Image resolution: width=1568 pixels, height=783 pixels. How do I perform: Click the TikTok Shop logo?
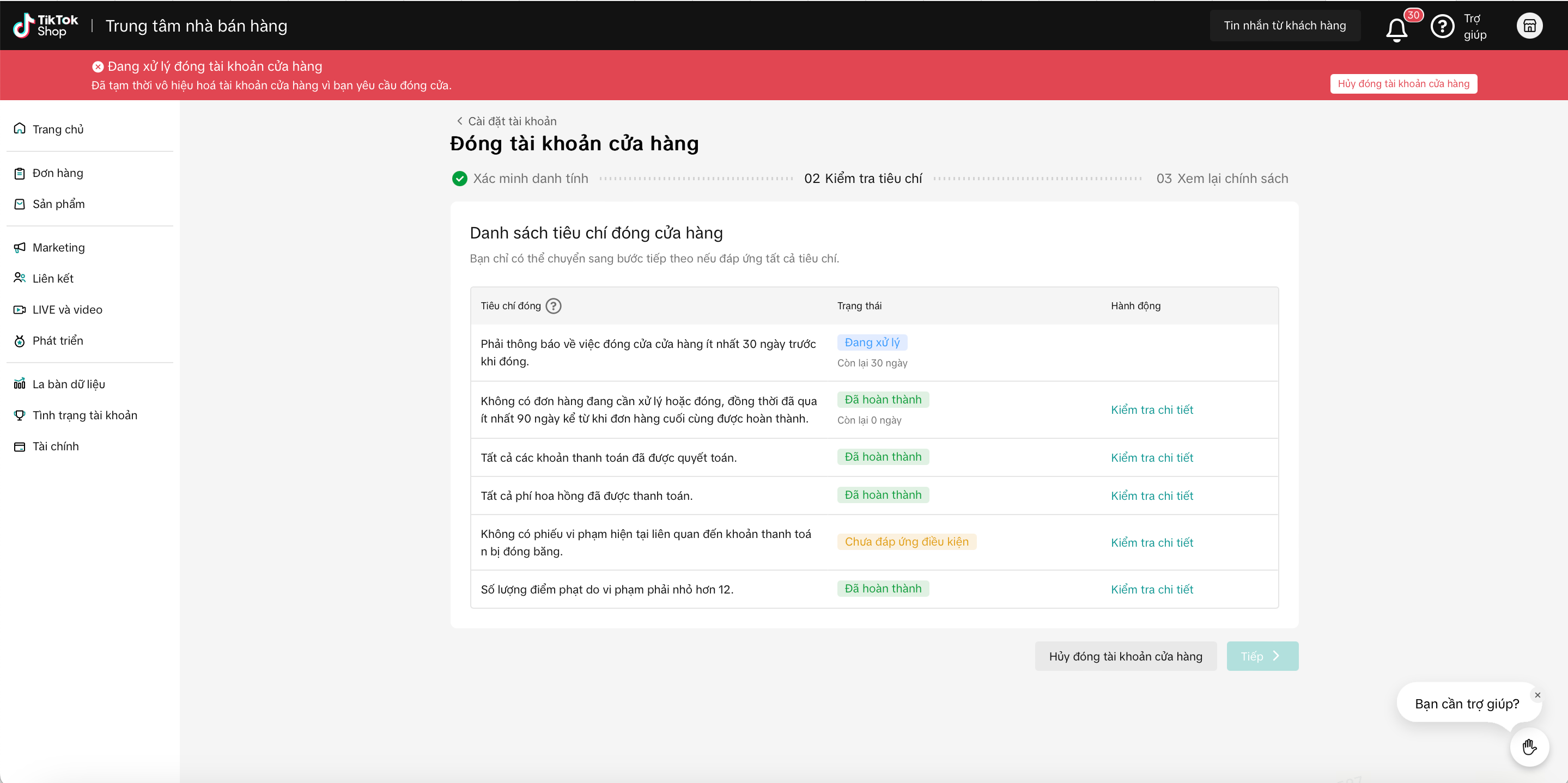point(46,26)
